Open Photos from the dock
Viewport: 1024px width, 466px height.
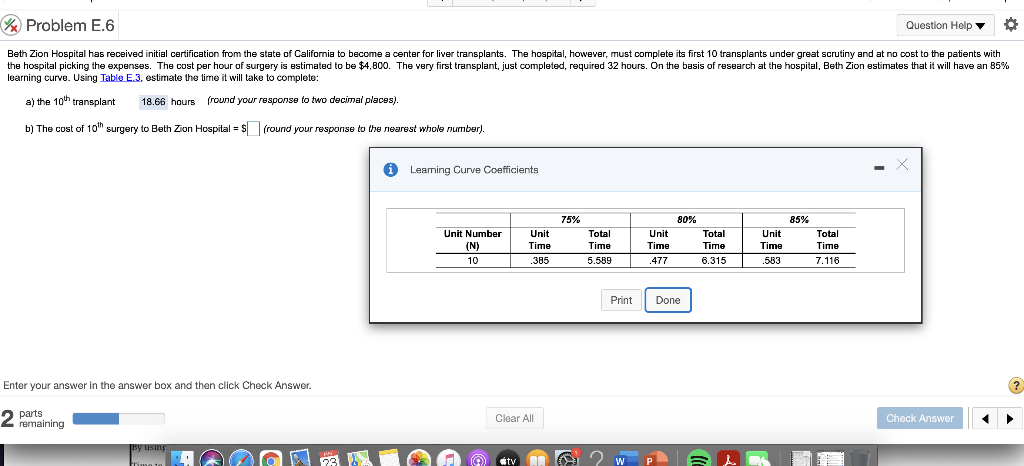[419, 458]
